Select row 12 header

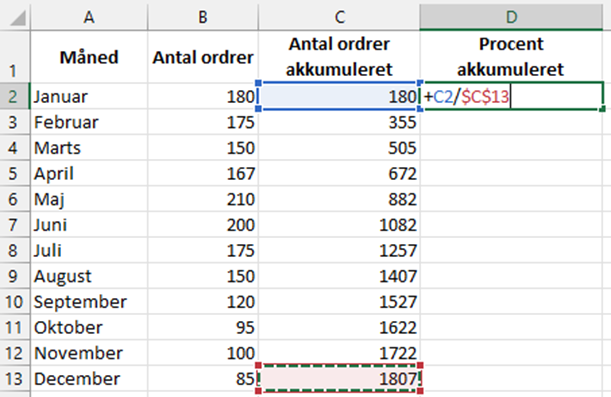[15, 353]
